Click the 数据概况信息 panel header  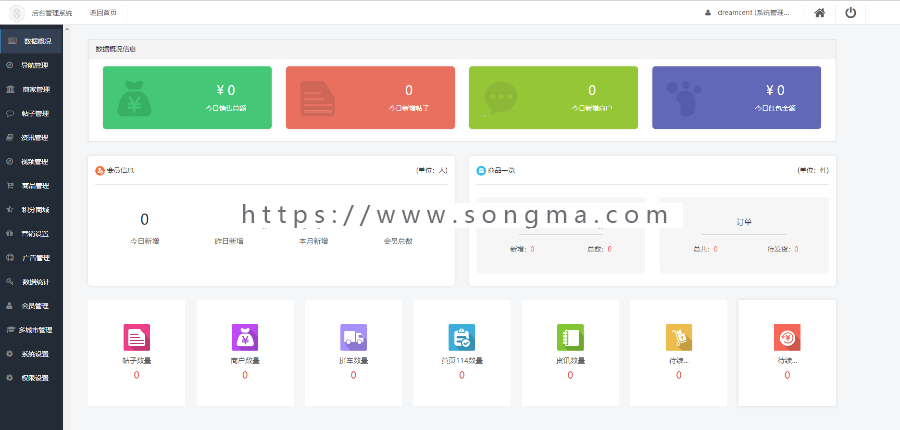tap(461, 49)
